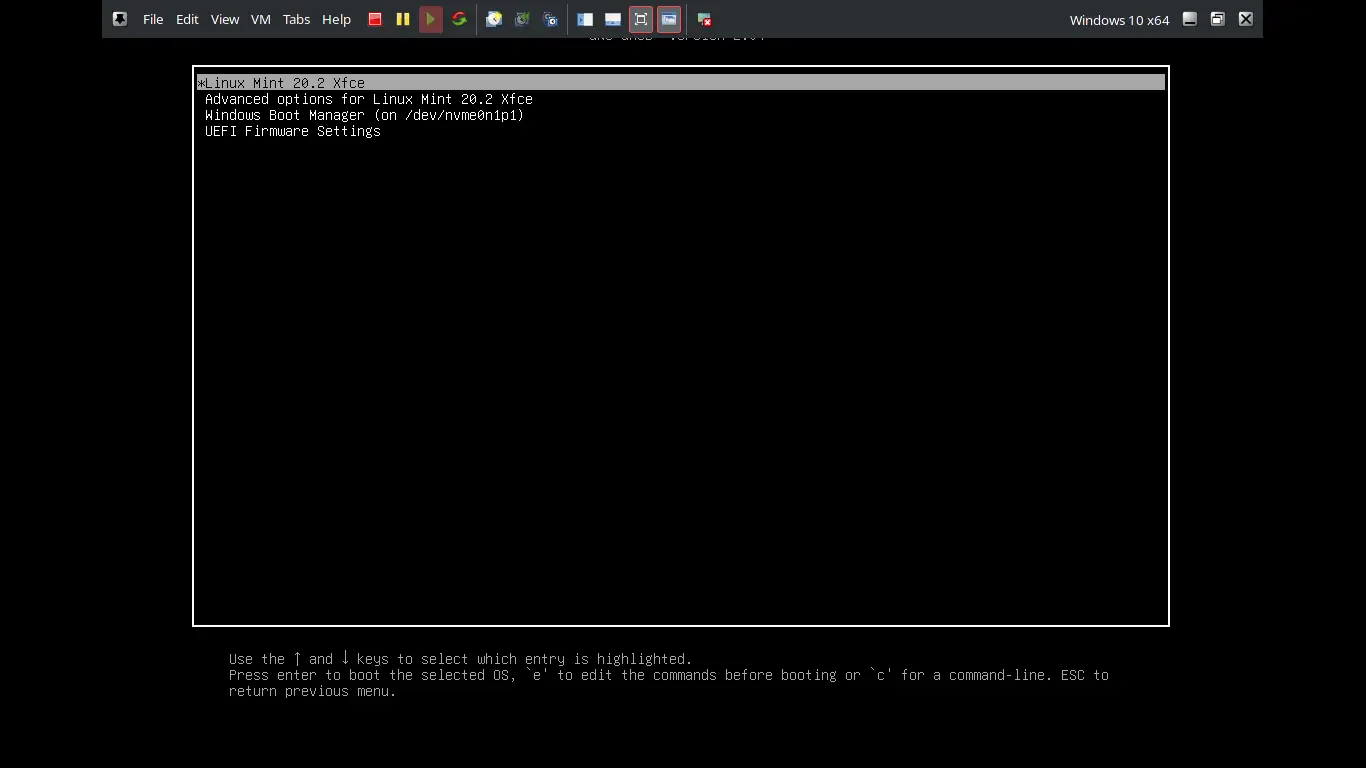Screen dimensions: 1366x768
Task: Click the pin toolbar icon
Action: coord(120,19)
